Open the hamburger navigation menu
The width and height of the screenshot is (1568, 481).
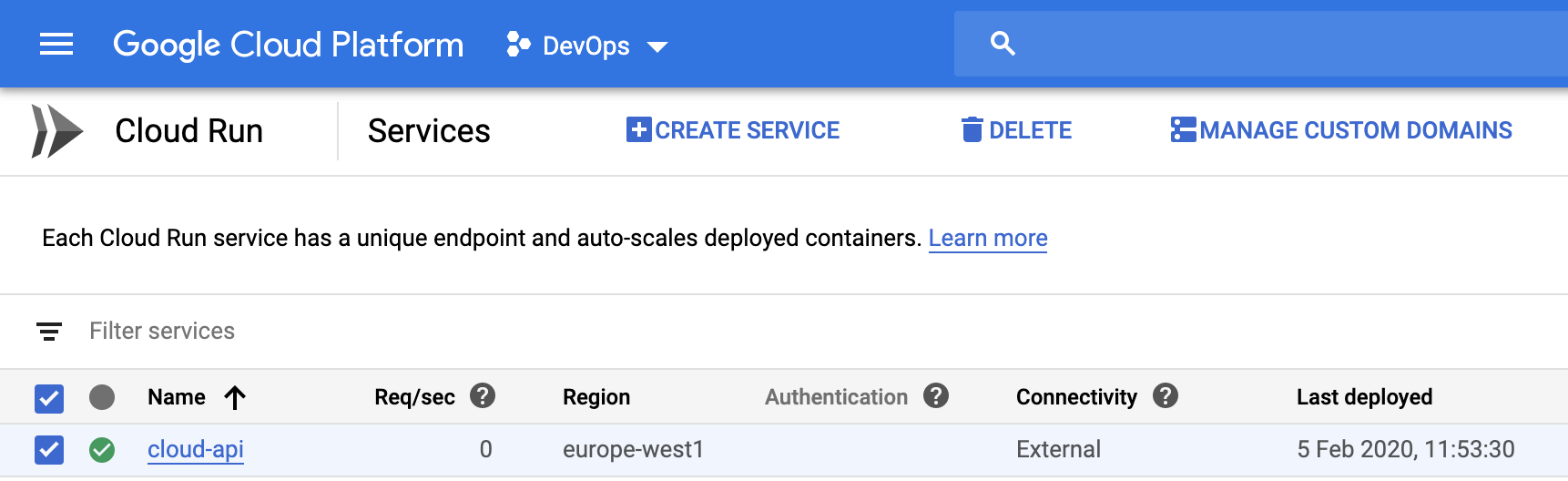pos(56,44)
